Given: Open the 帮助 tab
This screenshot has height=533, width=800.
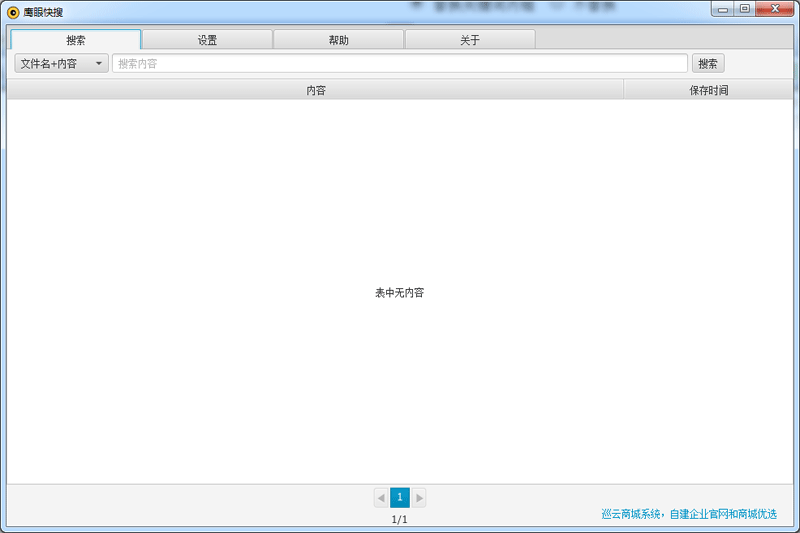Looking at the screenshot, I should point(339,40).
